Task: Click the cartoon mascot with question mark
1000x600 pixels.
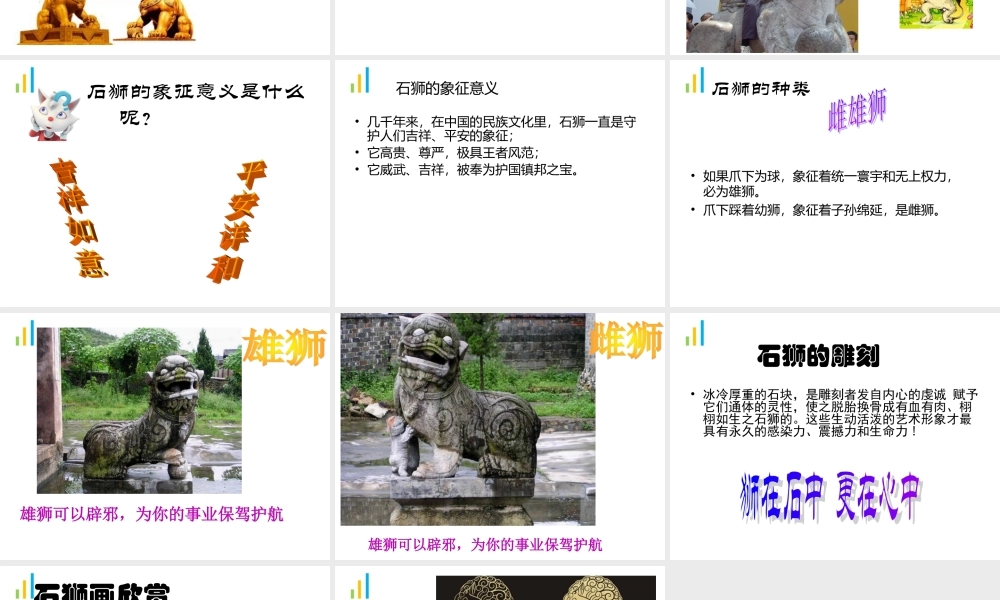Action: 54,115
